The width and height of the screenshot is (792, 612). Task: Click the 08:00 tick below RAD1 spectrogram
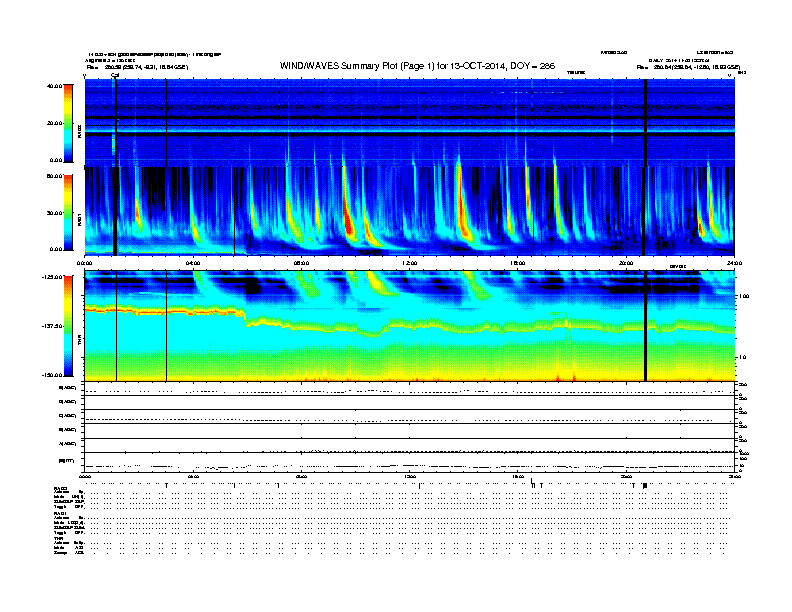301,263
